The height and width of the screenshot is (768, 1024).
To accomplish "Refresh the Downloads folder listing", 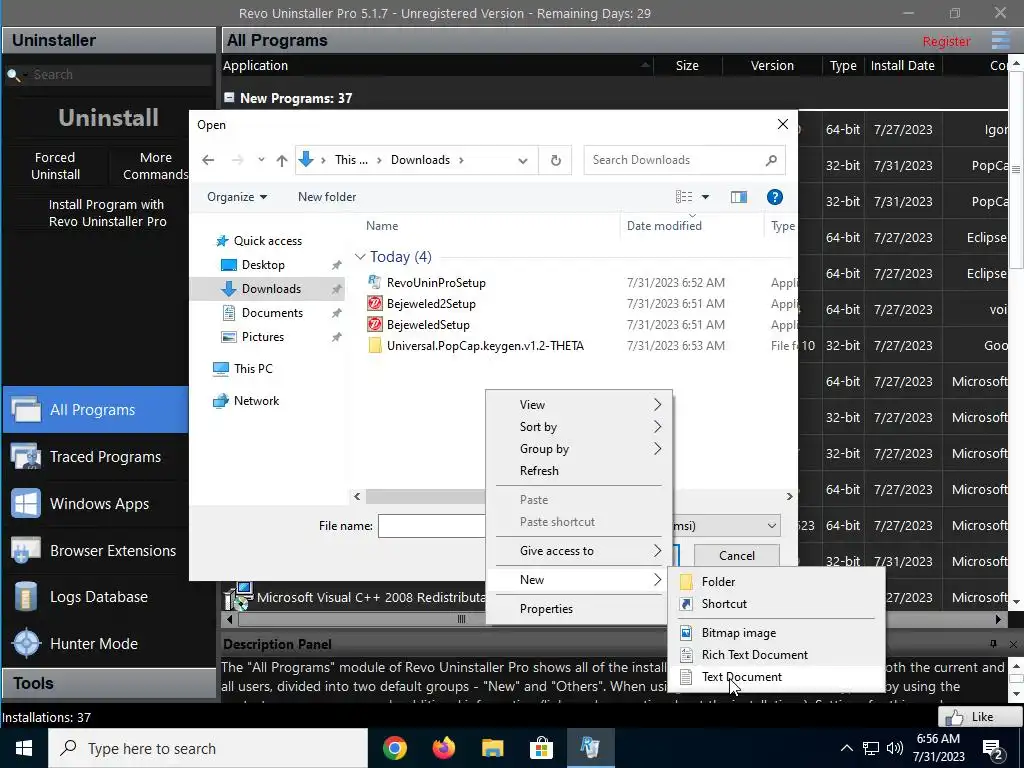I will coord(555,160).
